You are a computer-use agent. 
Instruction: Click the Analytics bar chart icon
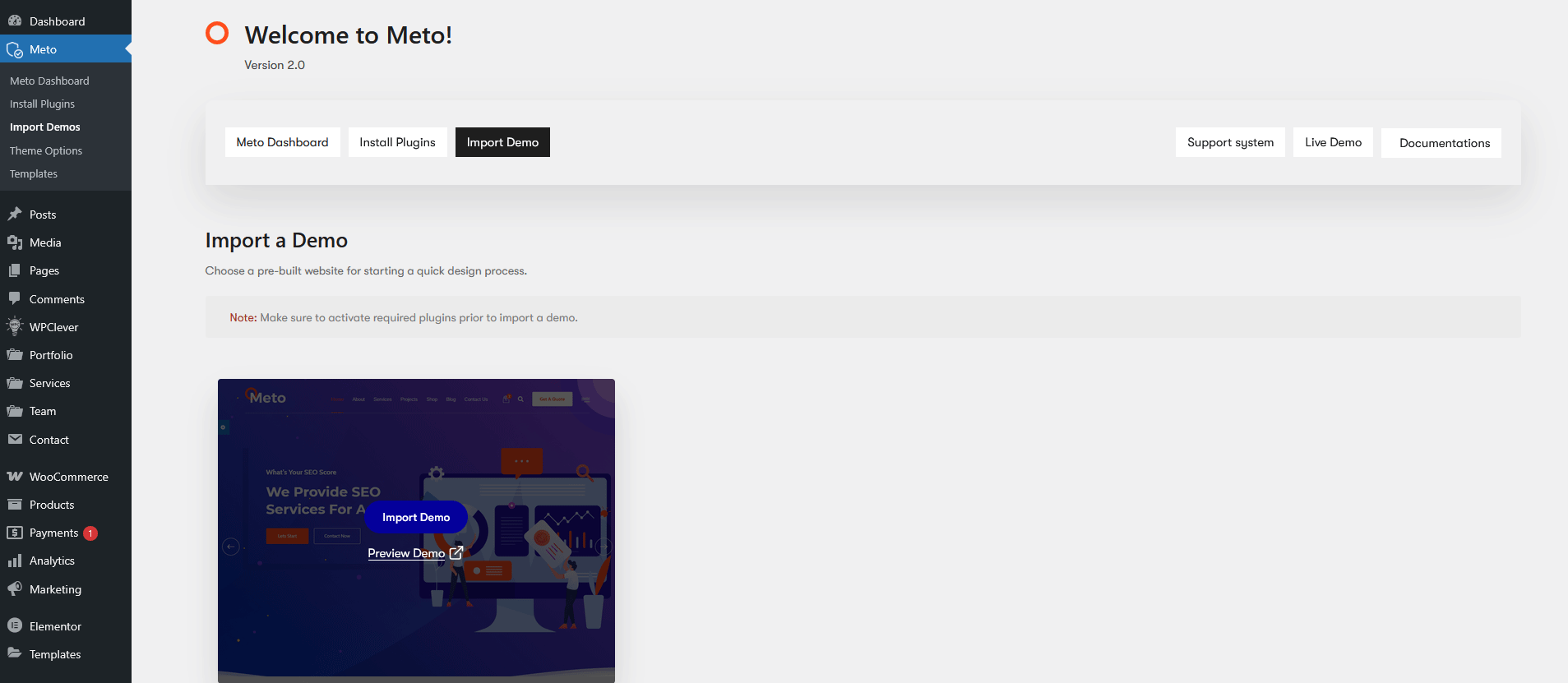coord(15,561)
